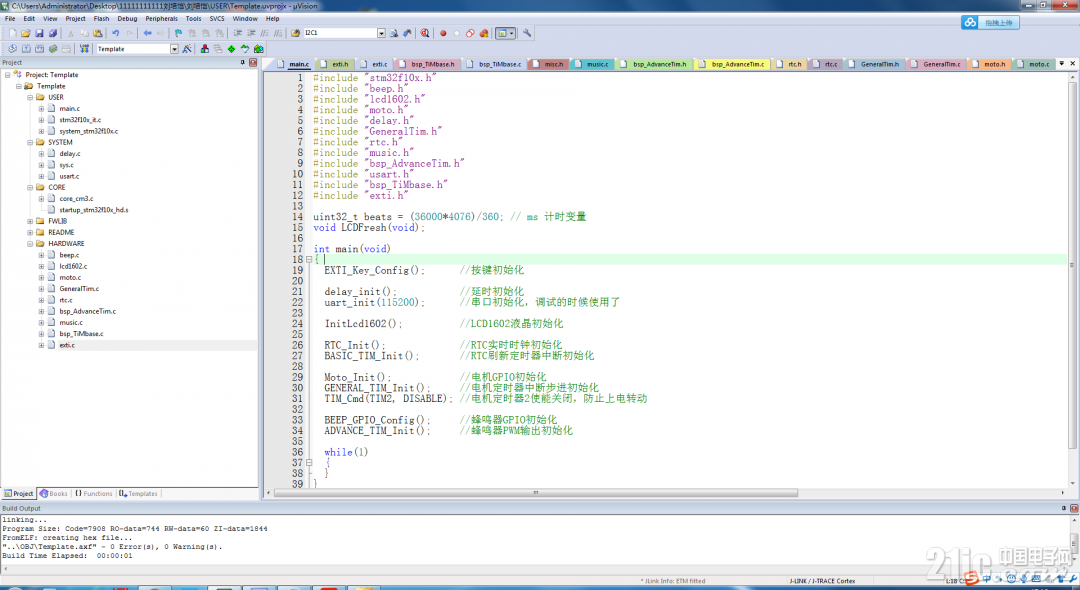Image resolution: width=1080 pixels, height=590 pixels.
Task: Collapse the USER folder in project tree
Action: 30,97
